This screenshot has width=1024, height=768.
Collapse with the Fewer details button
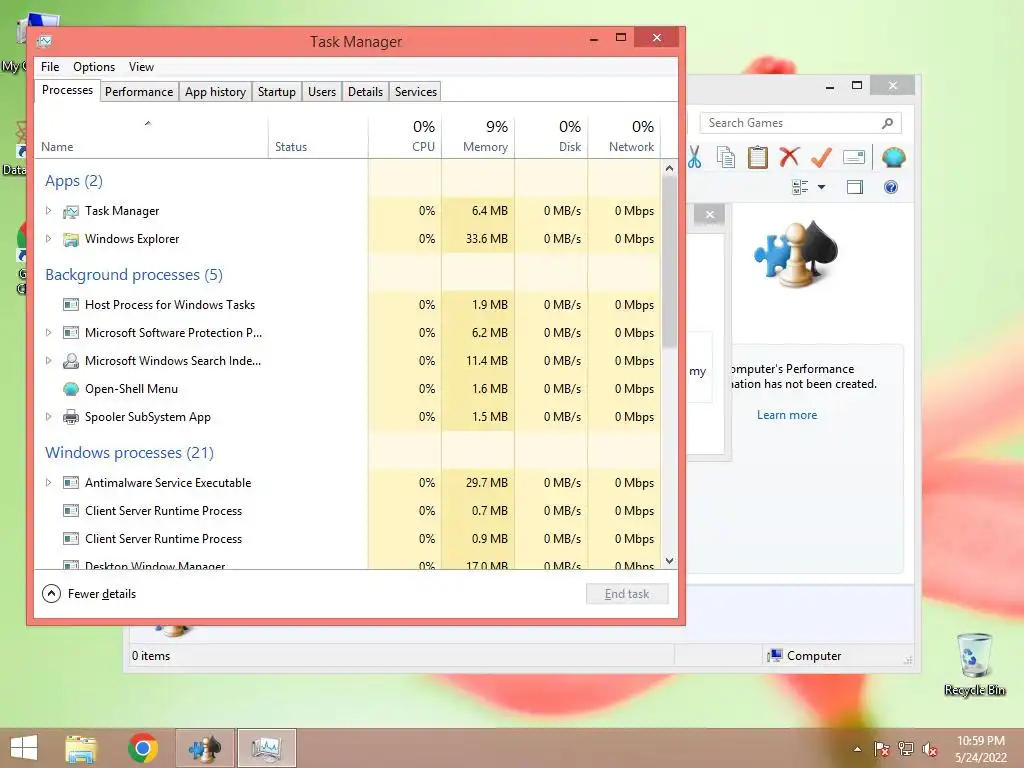[89, 594]
